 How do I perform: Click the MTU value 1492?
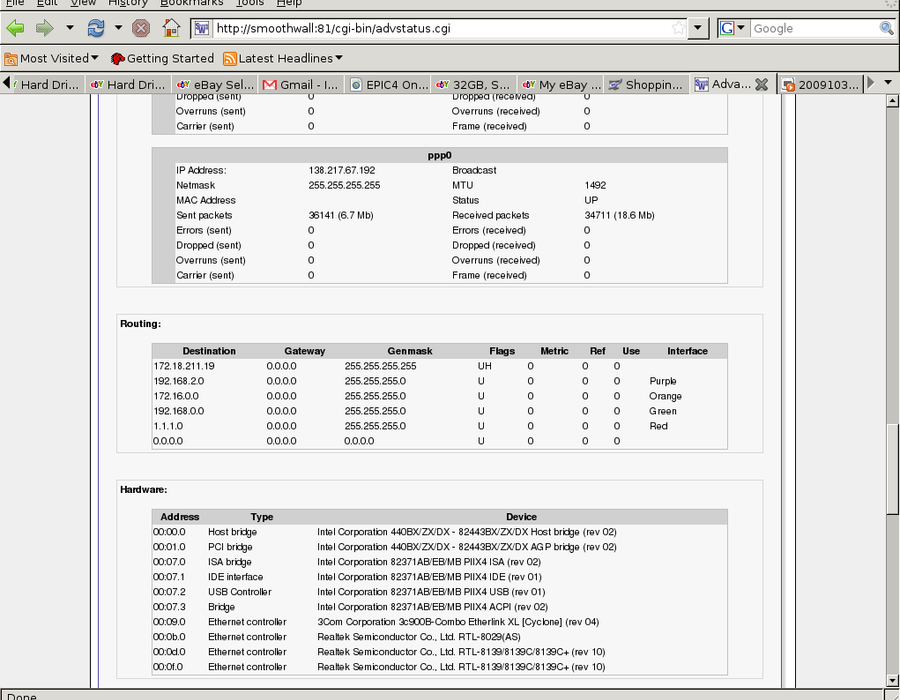point(595,185)
